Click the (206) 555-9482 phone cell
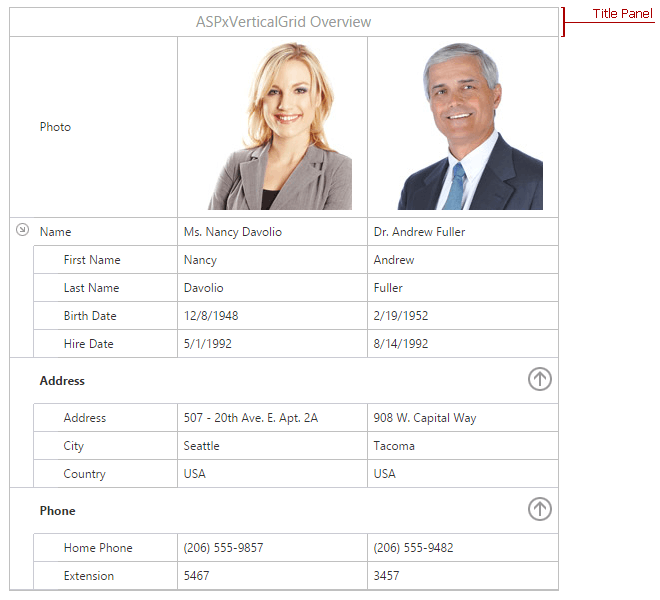This screenshot has height=600, width=660. click(463, 547)
